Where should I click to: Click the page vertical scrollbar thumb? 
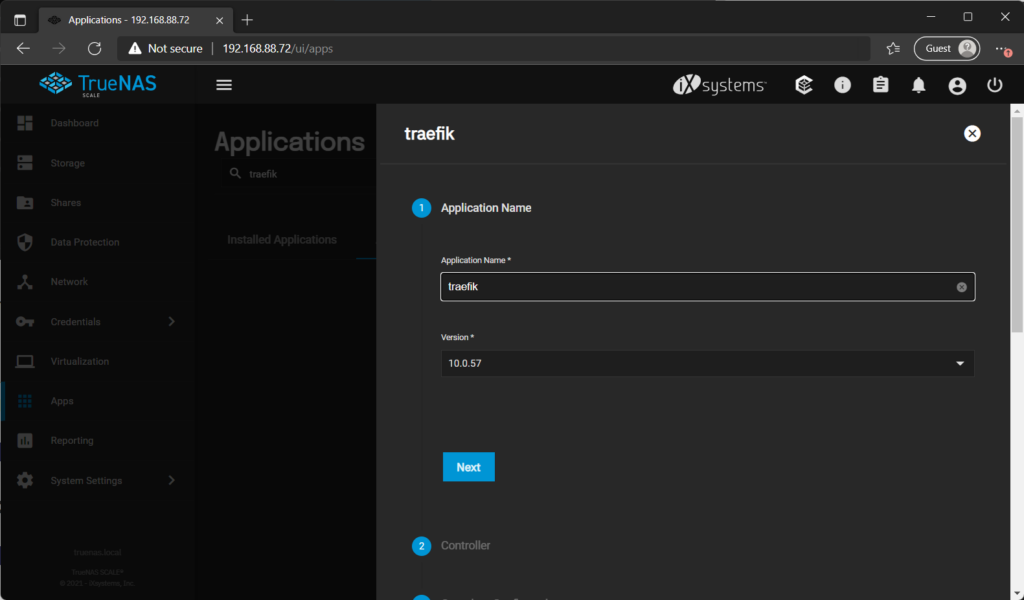pyautogui.click(x=1017, y=224)
